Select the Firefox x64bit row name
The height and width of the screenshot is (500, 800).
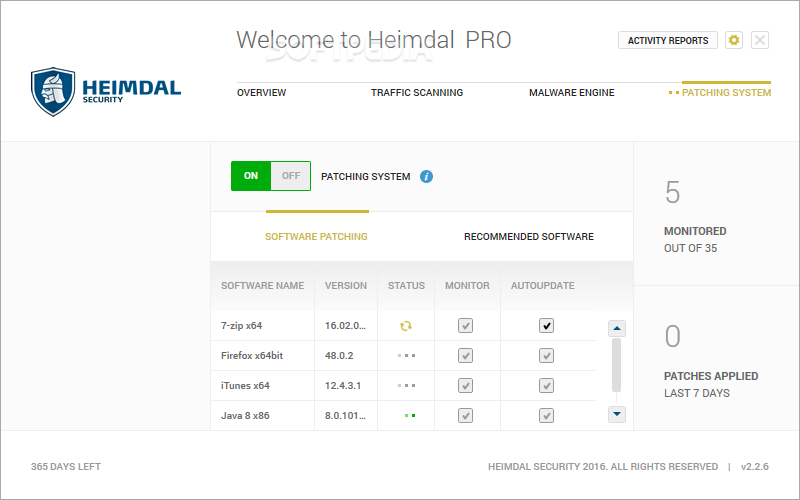[252, 356]
